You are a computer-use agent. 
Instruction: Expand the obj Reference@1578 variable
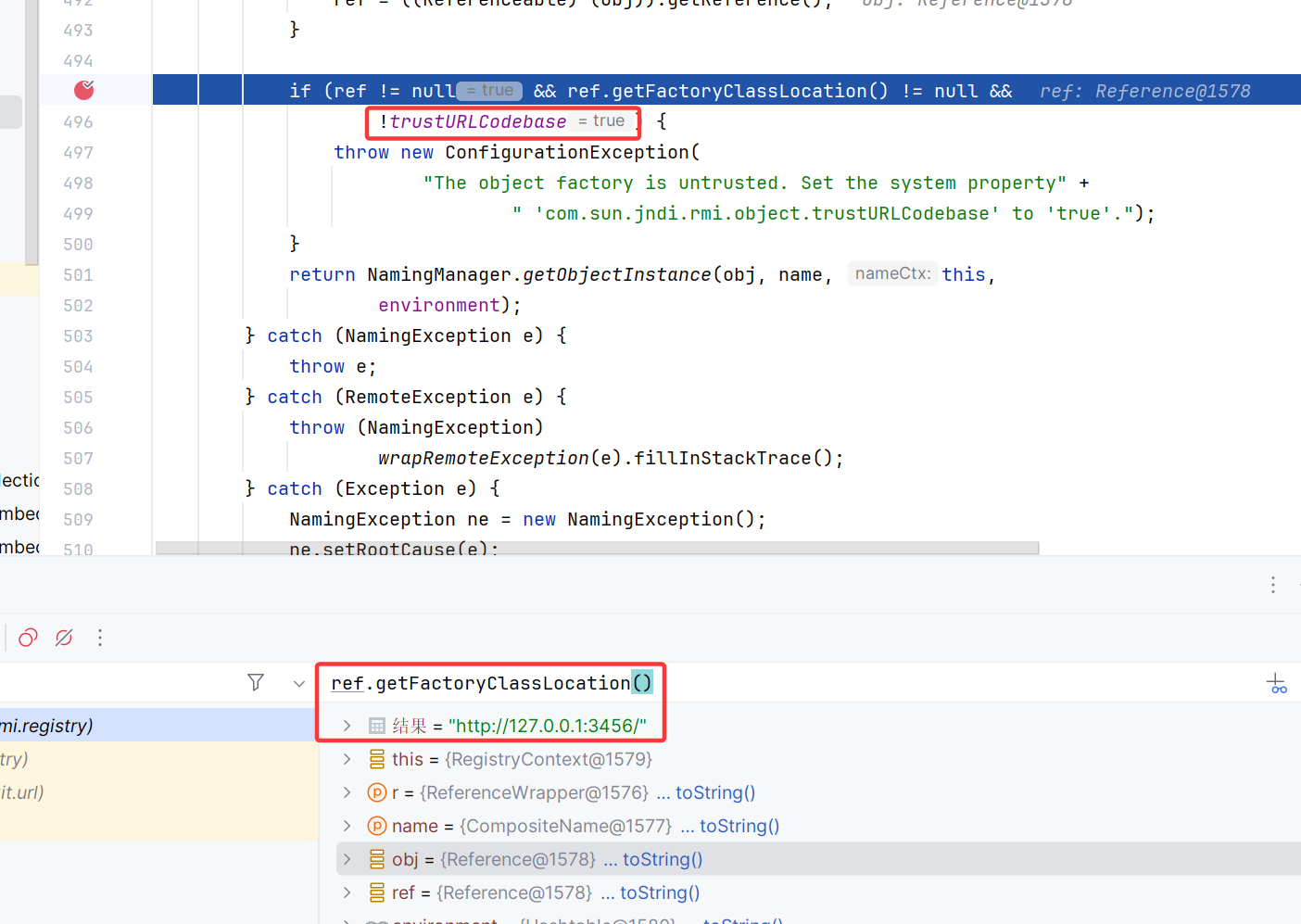coord(347,859)
